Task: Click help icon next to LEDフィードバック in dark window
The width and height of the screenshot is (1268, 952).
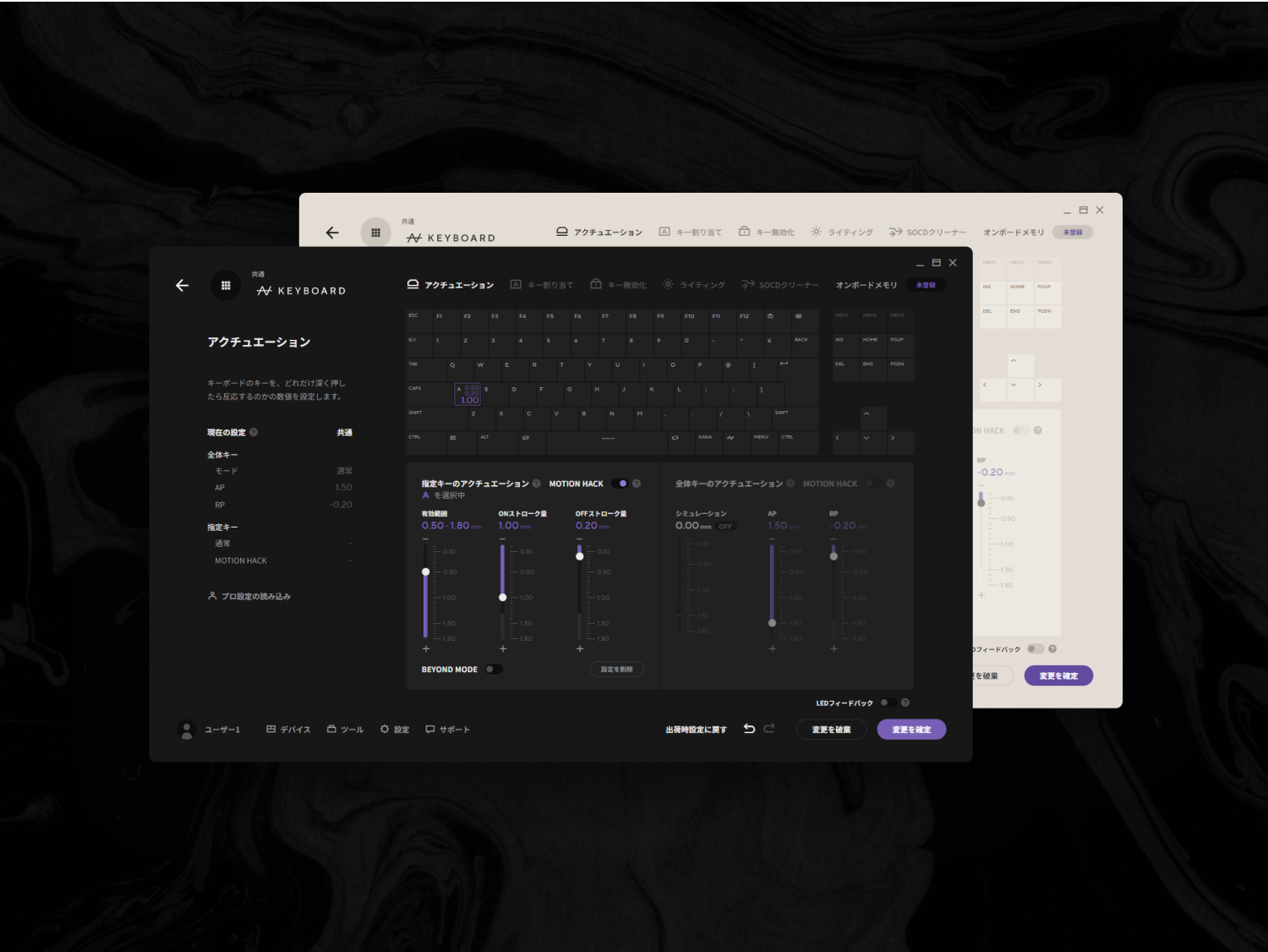Action: tap(905, 703)
